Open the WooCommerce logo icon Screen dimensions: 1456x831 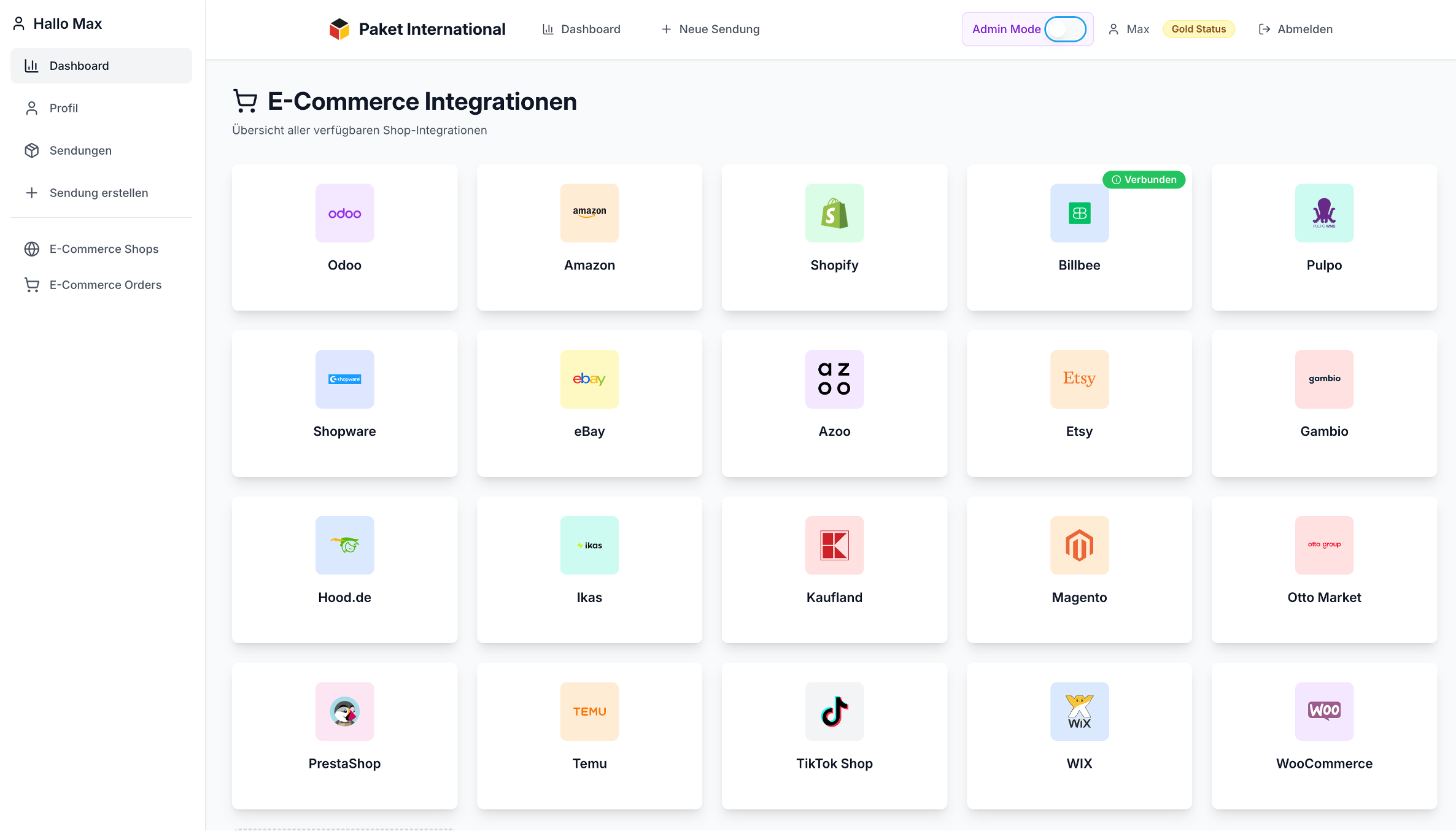(x=1324, y=712)
